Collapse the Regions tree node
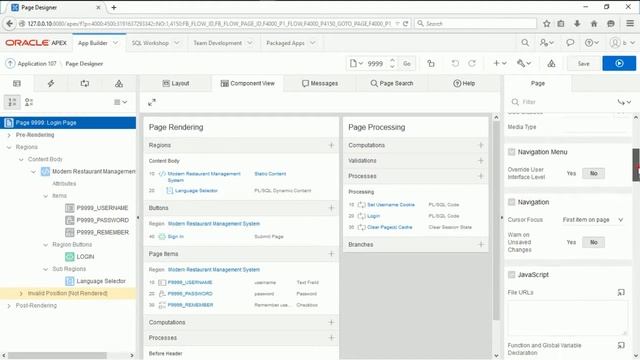 (9, 147)
